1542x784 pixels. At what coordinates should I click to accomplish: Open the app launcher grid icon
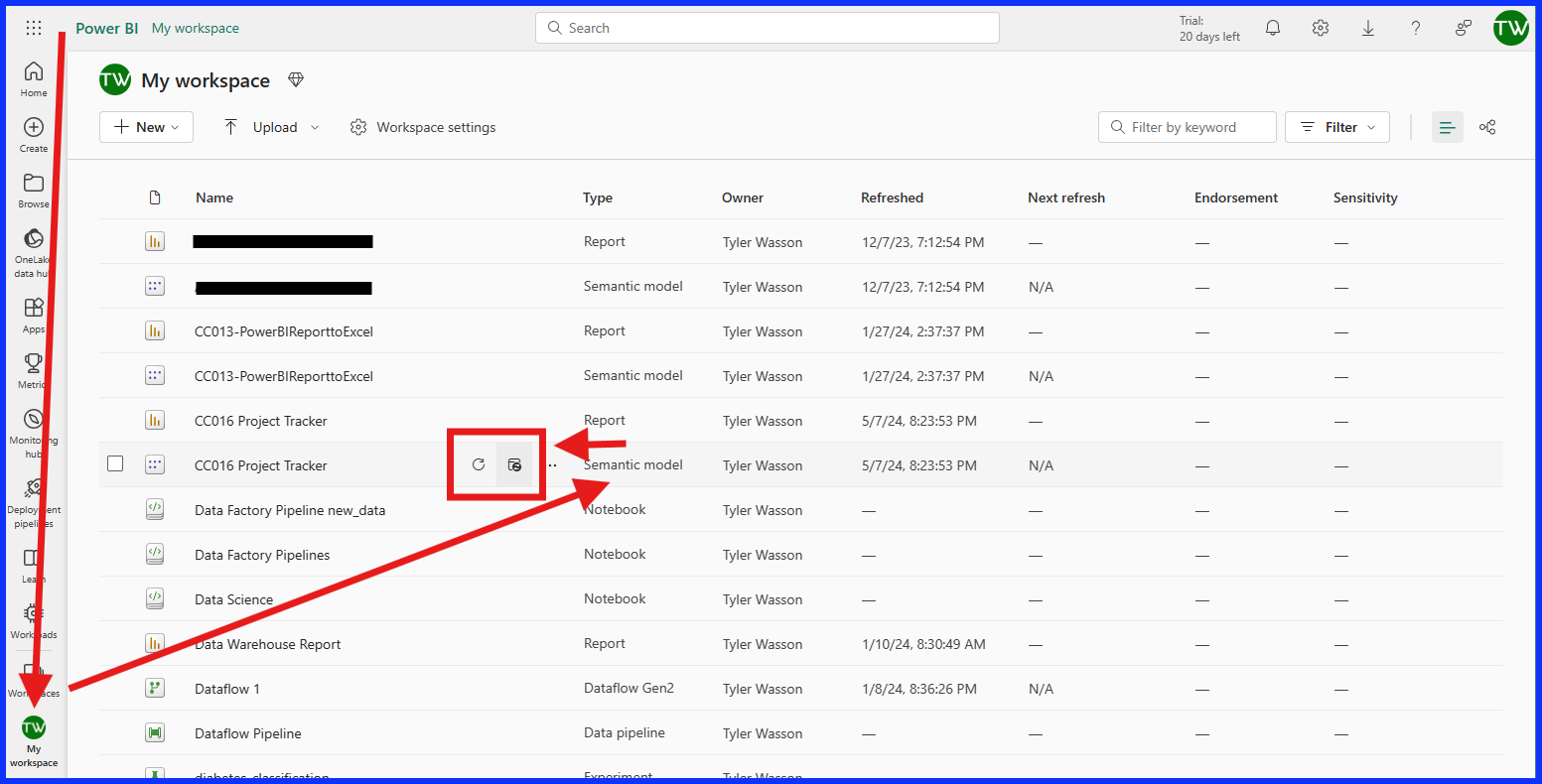click(x=34, y=28)
